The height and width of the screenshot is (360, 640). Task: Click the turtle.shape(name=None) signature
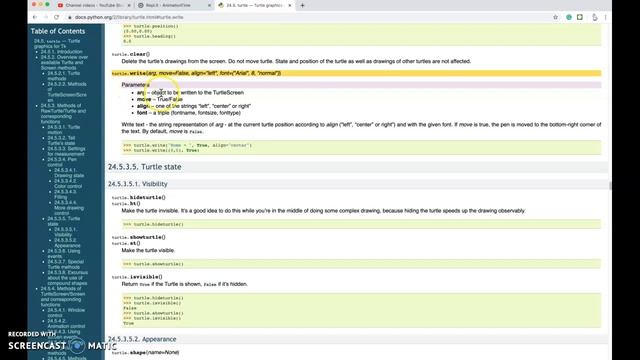[x=145, y=352]
